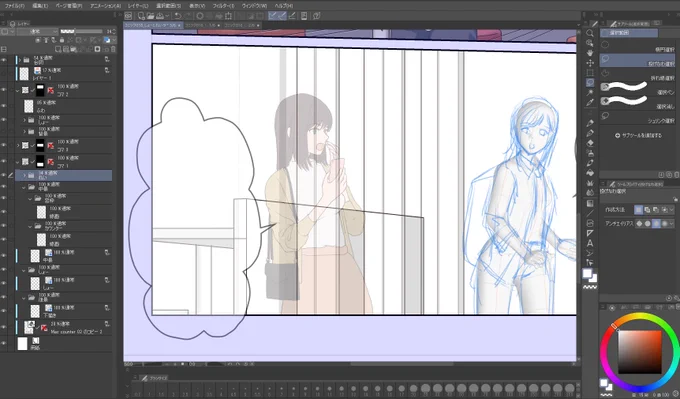Screen dimensions: 680x399
Task: Select the Gradient tool
Action: (x=590, y=203)
